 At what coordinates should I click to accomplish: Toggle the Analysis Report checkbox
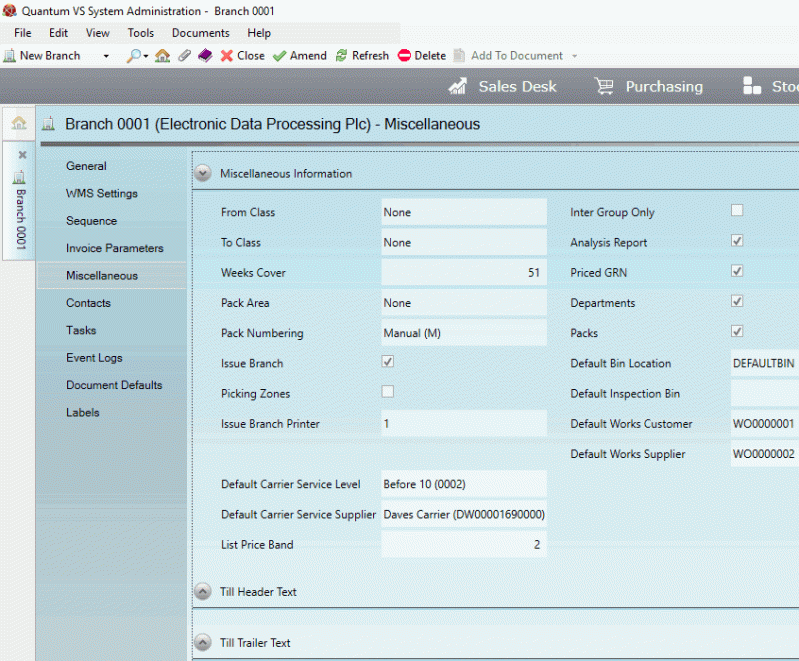[737, 241]
